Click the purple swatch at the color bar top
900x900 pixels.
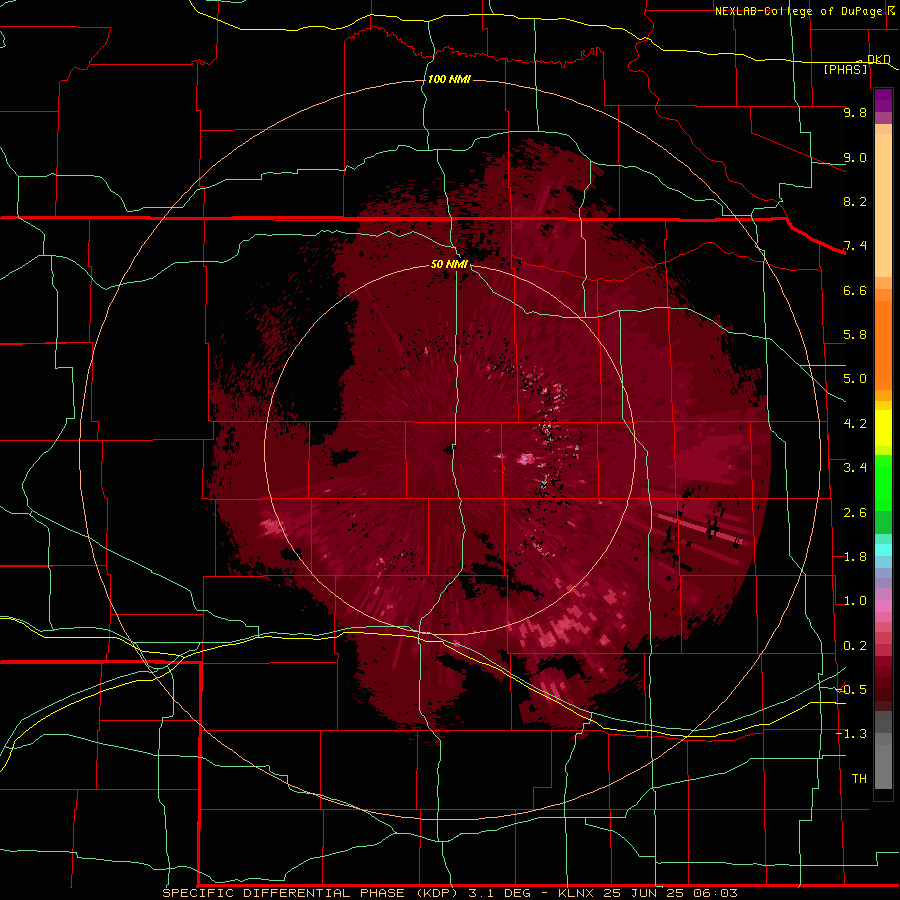(x=883, y=100)
